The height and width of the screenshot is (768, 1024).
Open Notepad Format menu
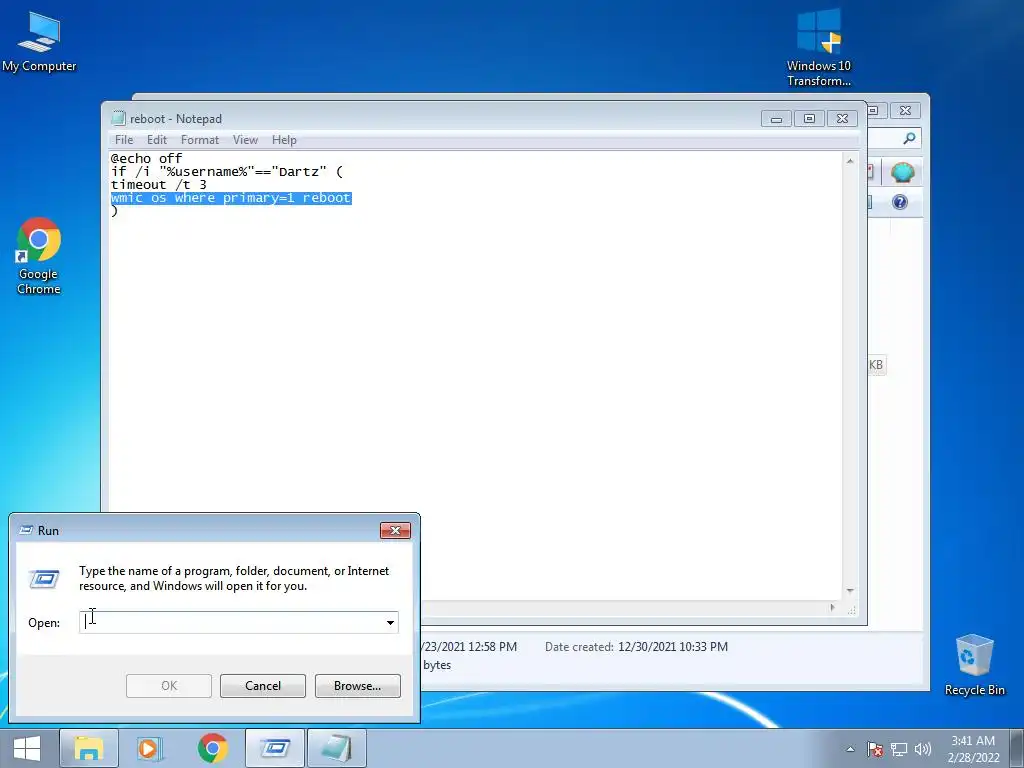pyautogui.click(x=200, y=140)
